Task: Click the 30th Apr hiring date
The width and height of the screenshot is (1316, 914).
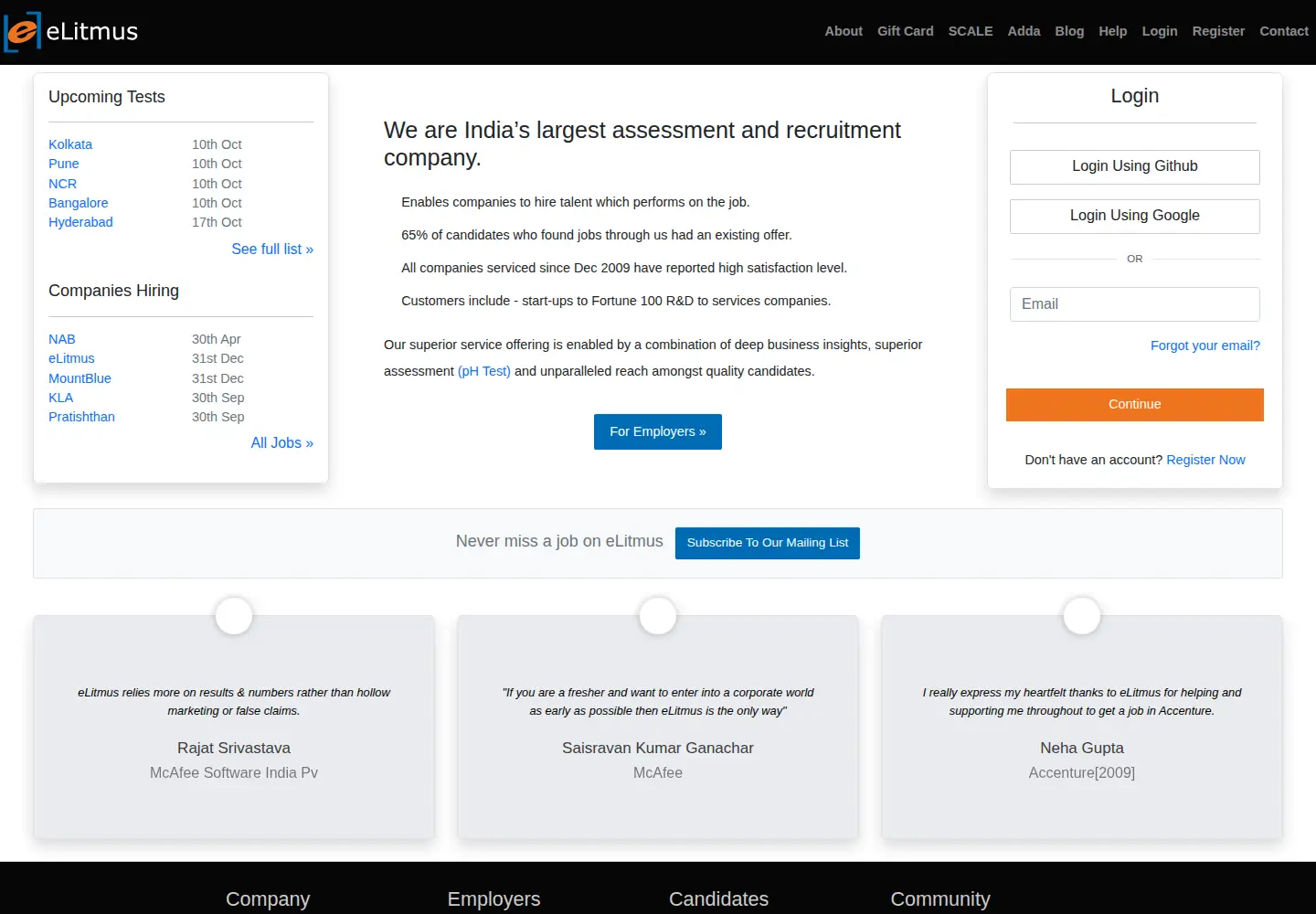Action: point(217,339)
